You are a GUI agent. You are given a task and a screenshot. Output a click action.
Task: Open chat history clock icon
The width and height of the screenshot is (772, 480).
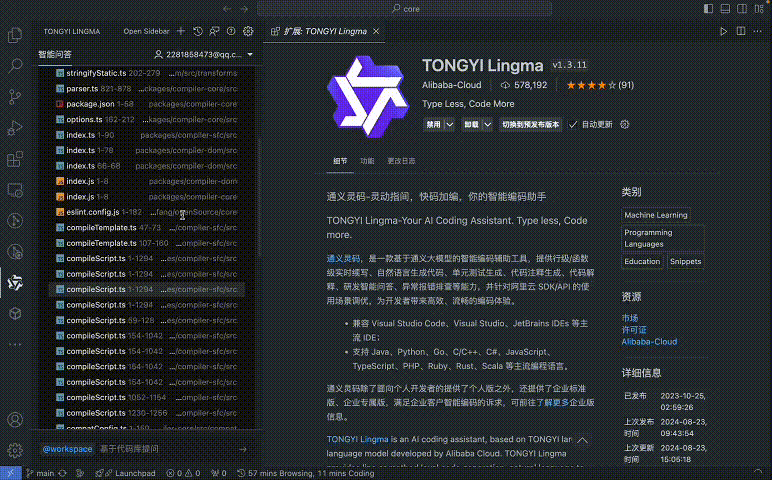coord(198,31)
